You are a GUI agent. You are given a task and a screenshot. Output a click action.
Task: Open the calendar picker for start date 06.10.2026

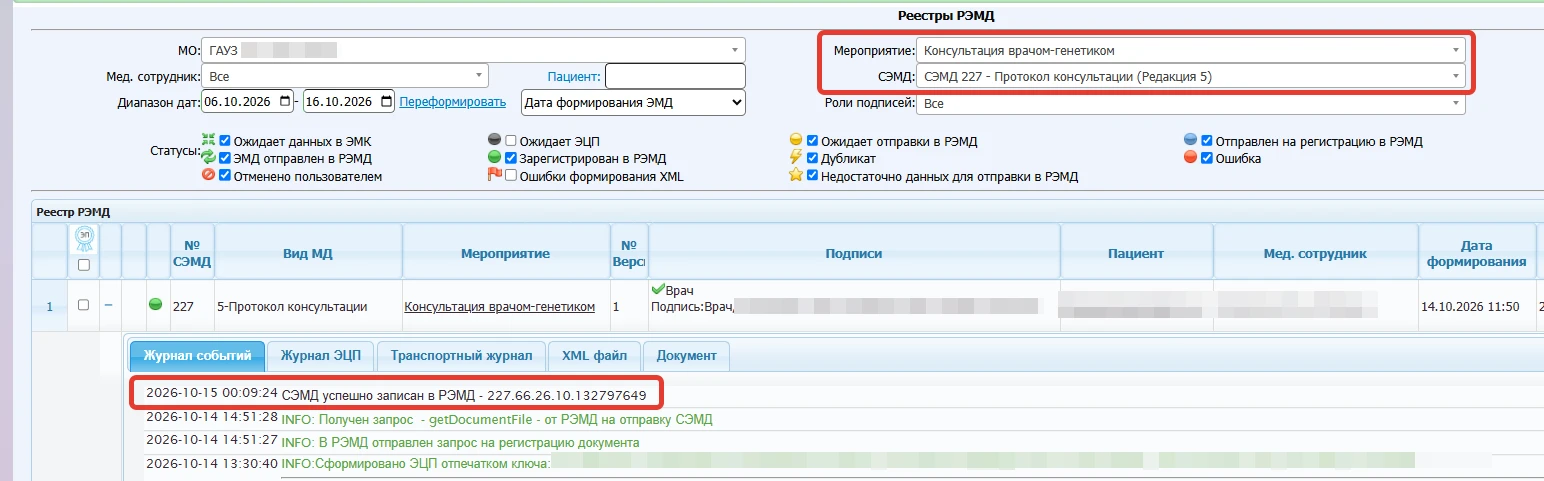coord(286,102)
